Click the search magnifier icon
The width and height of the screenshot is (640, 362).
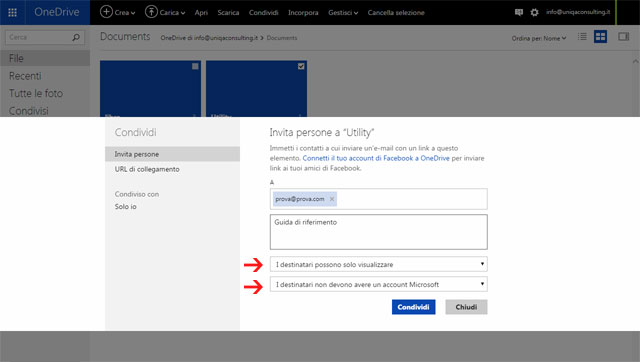[76, 37]
